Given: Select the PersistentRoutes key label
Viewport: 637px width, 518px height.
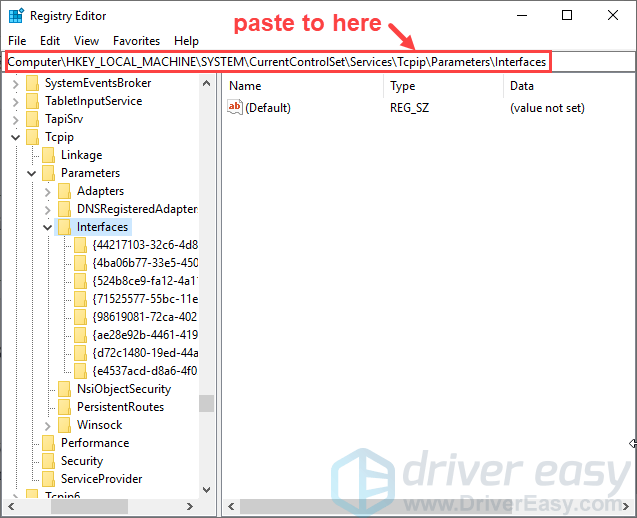Looking at the screenshot, I should pyautogui.click(x=121, y=407).
